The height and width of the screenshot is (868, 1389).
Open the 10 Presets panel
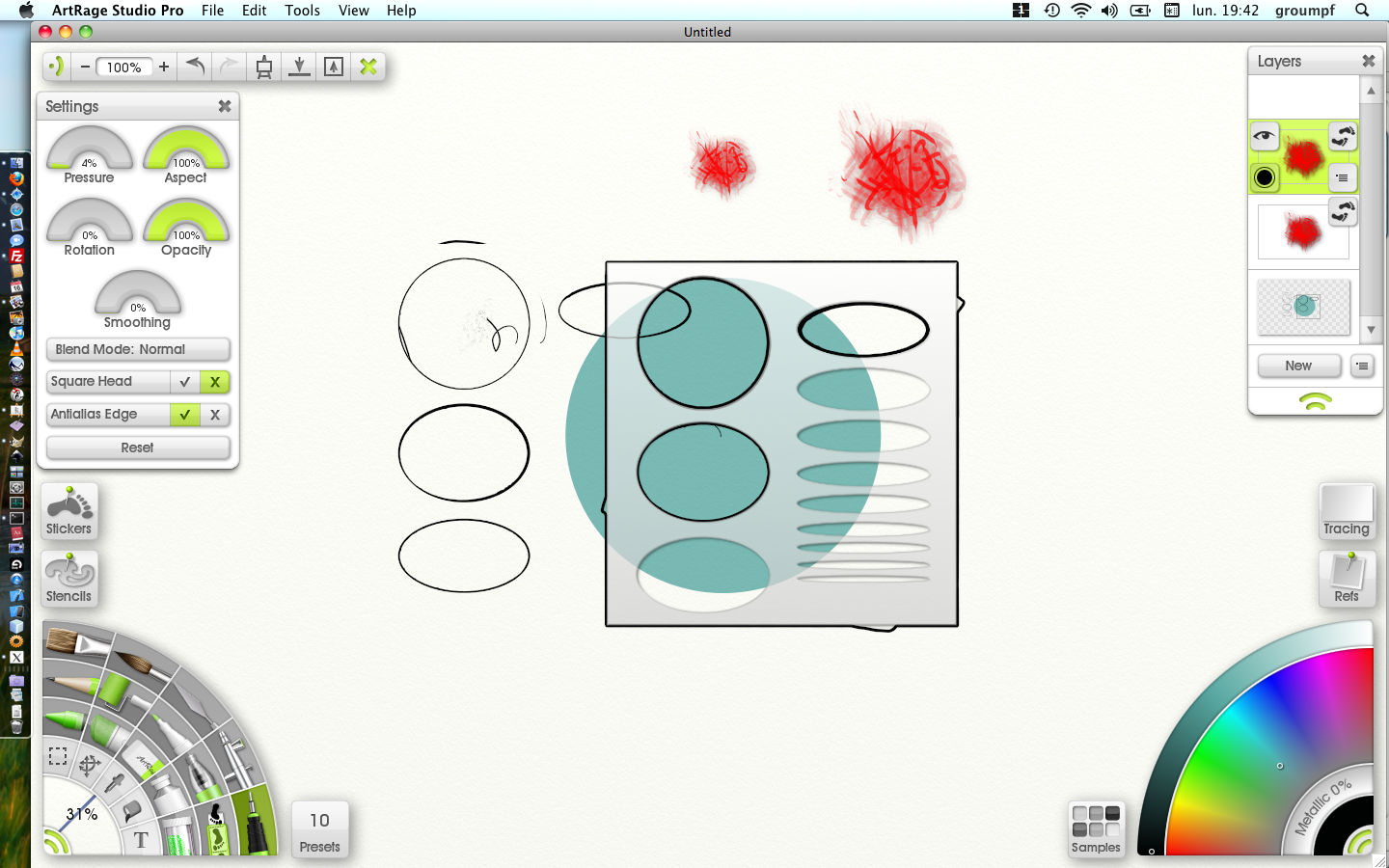point(319,829)
